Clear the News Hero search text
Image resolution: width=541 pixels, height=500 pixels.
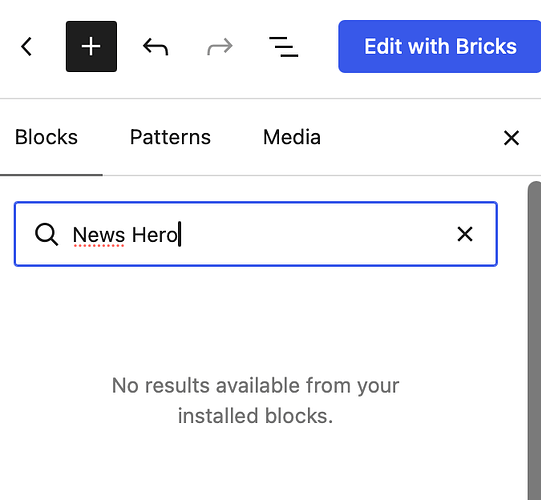(x=465, y=234)
